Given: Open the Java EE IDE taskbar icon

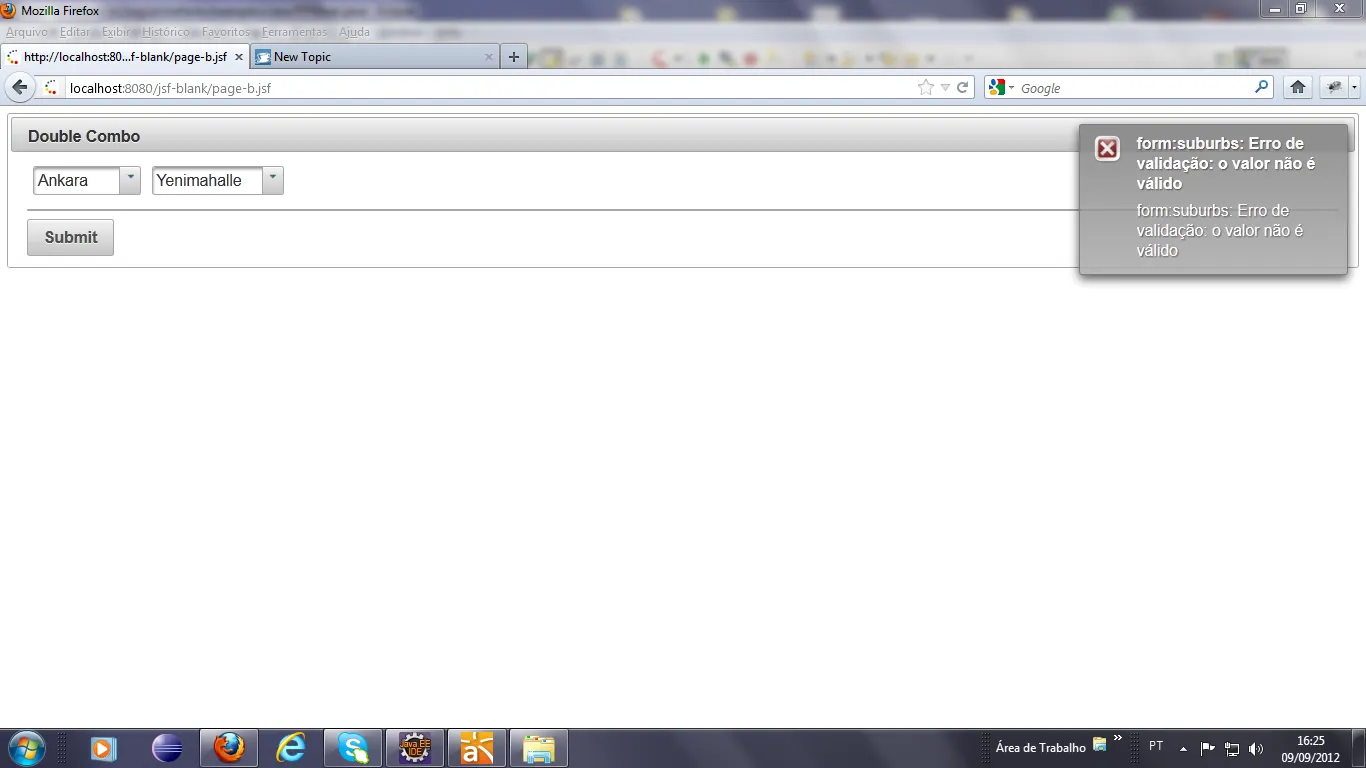Looking at the screenshot, I should 415,748.
